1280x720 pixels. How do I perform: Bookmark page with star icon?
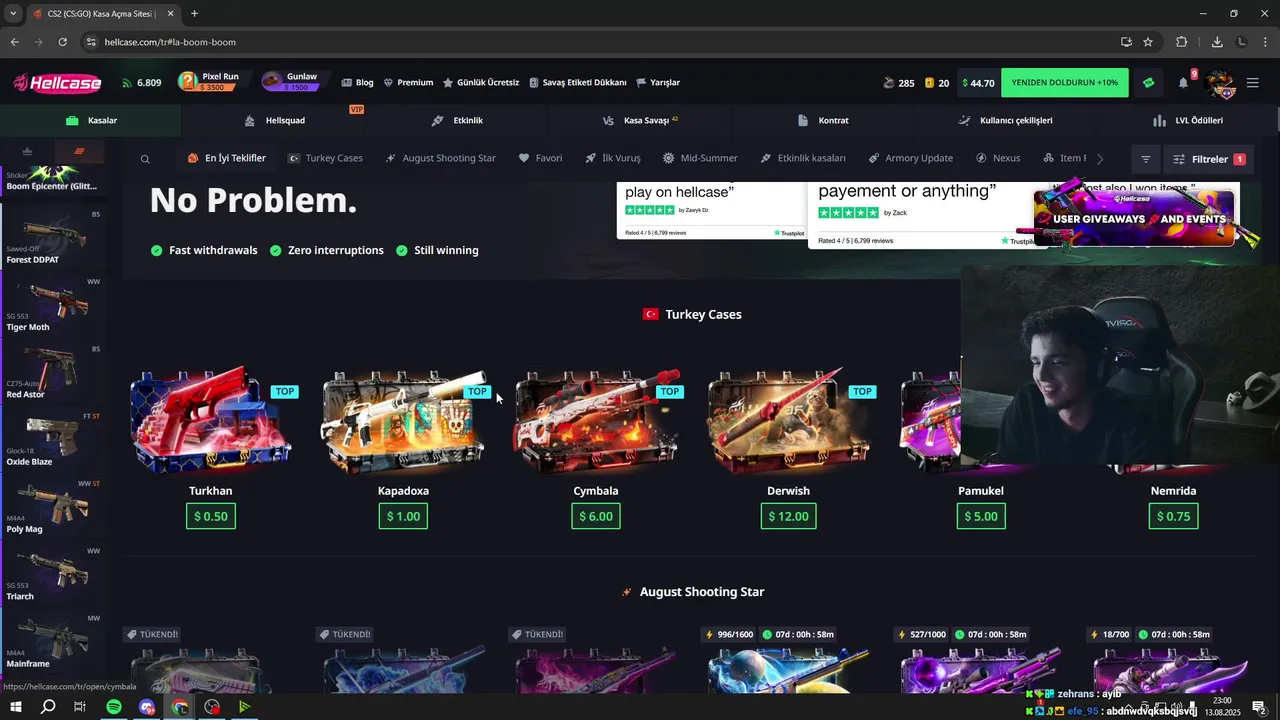[1148, 42]
